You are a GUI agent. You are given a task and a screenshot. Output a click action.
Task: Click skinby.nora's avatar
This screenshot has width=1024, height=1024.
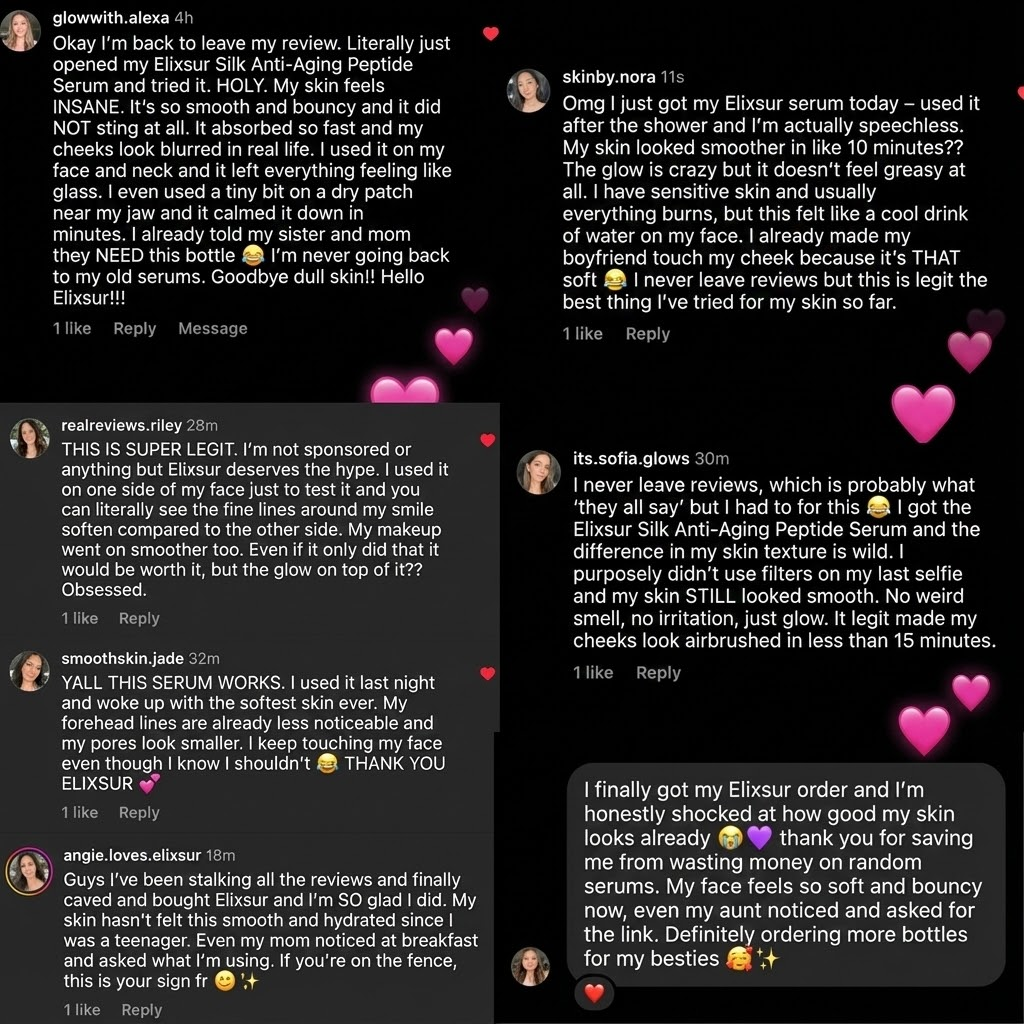click(529, 90)
